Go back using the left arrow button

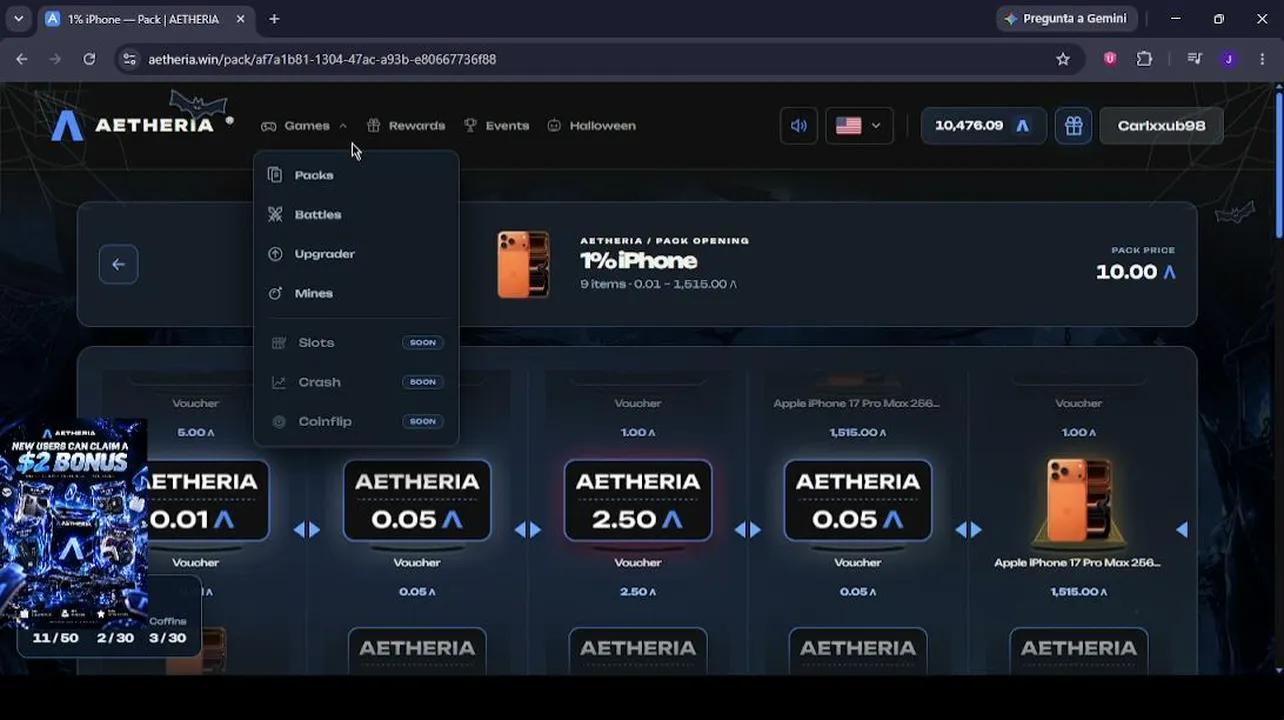coord(118,264)
